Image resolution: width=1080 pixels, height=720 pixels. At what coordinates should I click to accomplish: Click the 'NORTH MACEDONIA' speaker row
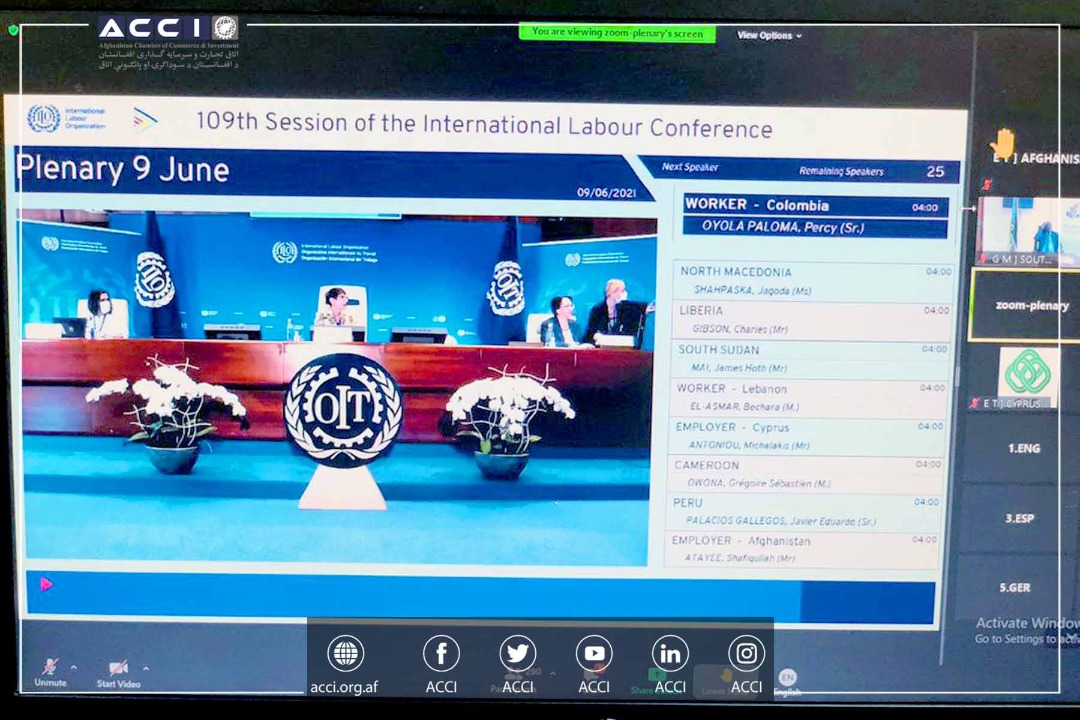click(814, 280)
